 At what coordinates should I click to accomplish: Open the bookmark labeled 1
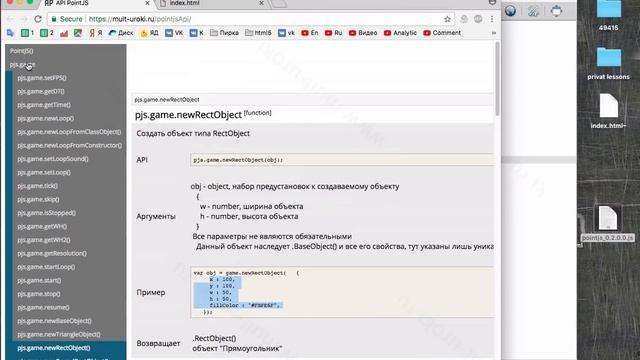(28, 33)
